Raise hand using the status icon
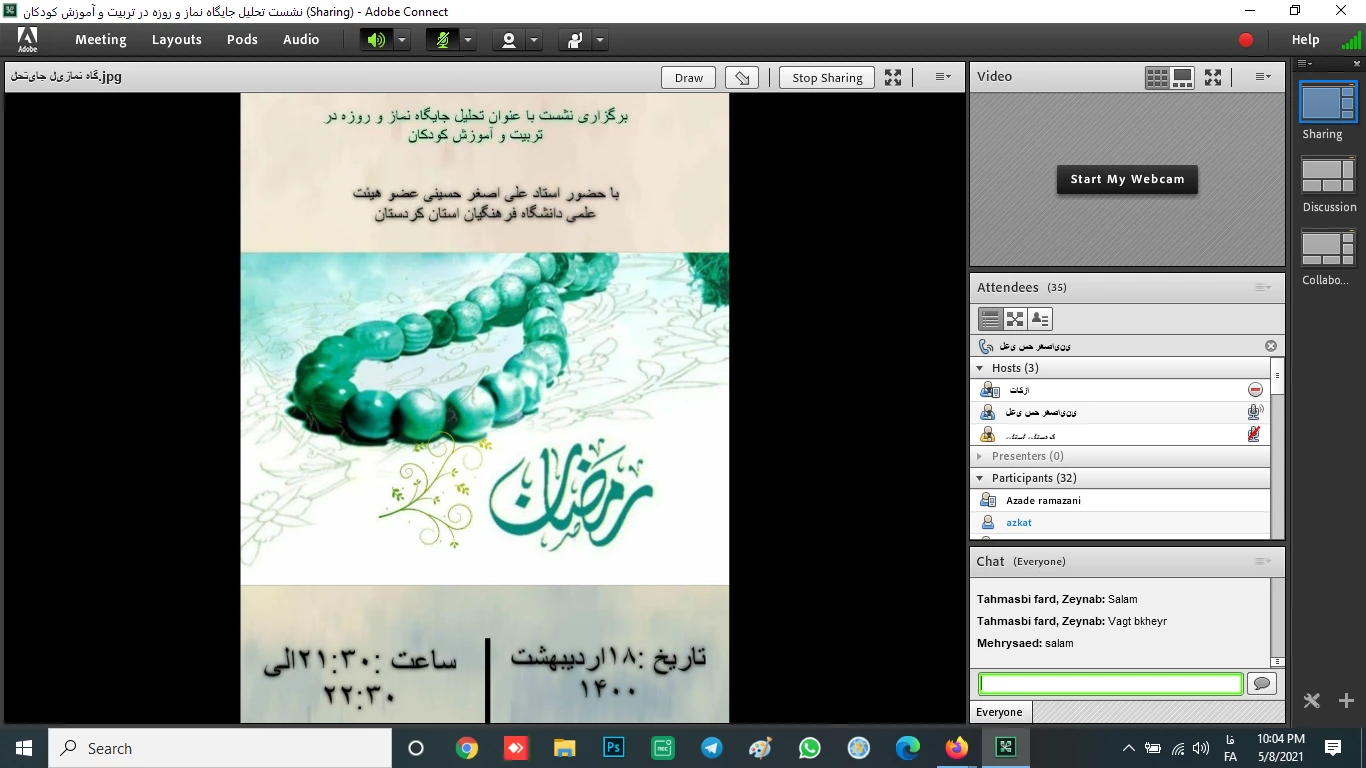This screenshot has width=1366, height=768. 575,40
